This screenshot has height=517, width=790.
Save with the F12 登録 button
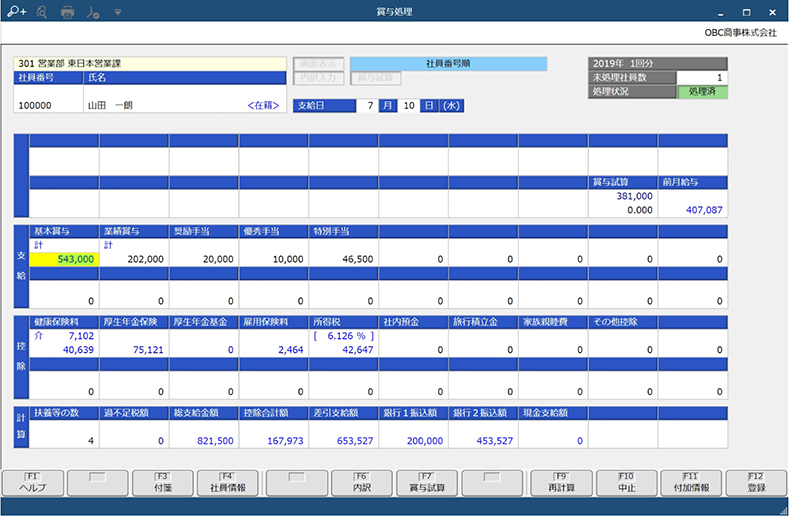click(x=757, y=484)
